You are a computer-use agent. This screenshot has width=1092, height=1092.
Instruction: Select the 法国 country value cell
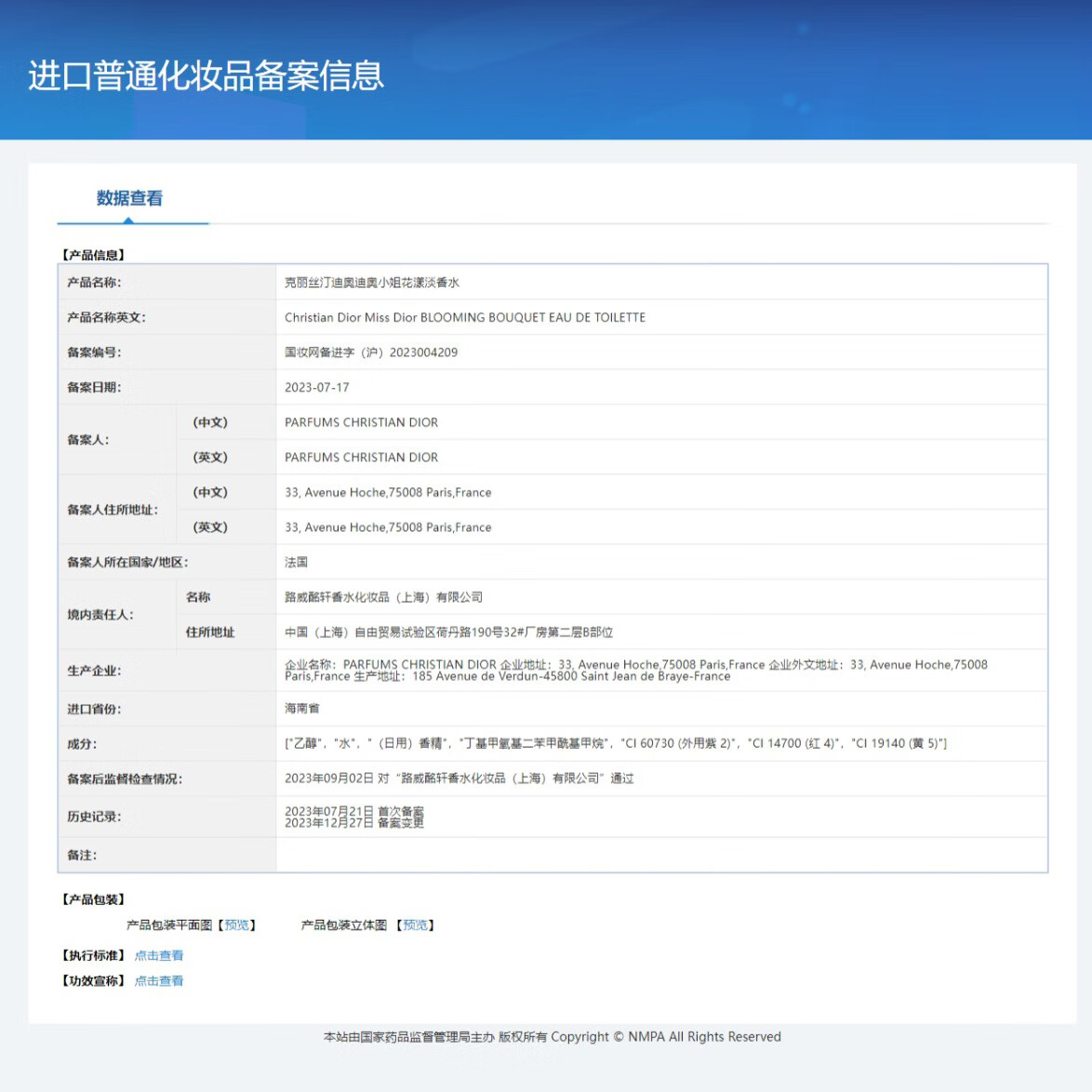click(x=298, y=562)
